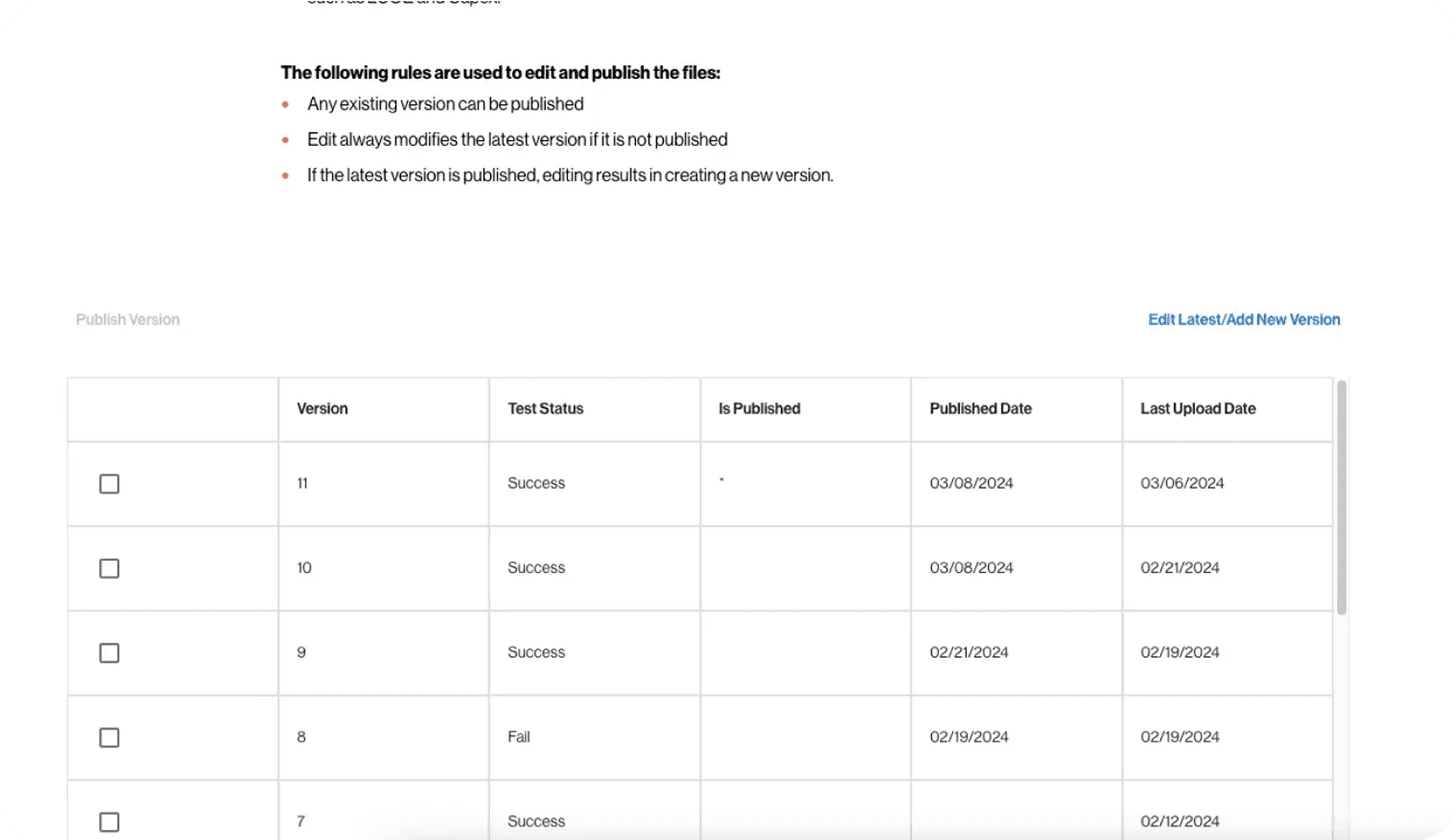Screen dimensions: 1456x840
Task: Mark the checkbox for failed version 8
Action: 109,738
